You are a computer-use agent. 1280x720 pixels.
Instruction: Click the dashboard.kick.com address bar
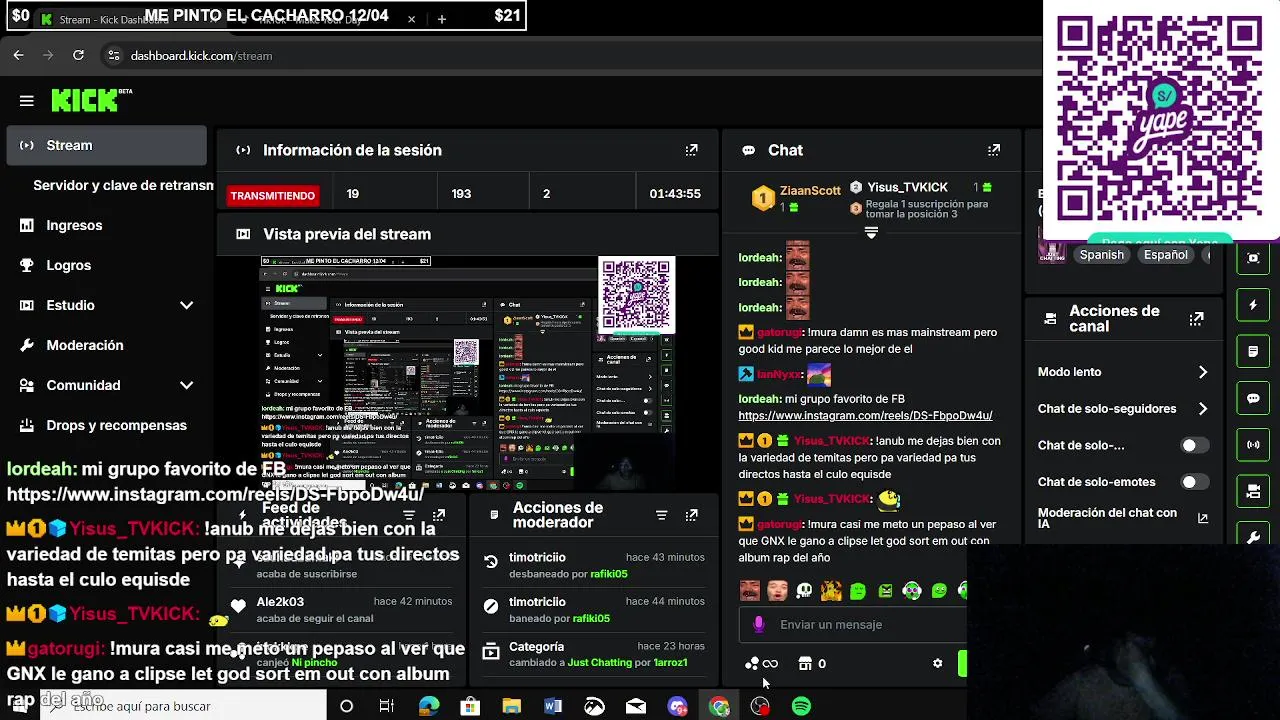point(201,56)
